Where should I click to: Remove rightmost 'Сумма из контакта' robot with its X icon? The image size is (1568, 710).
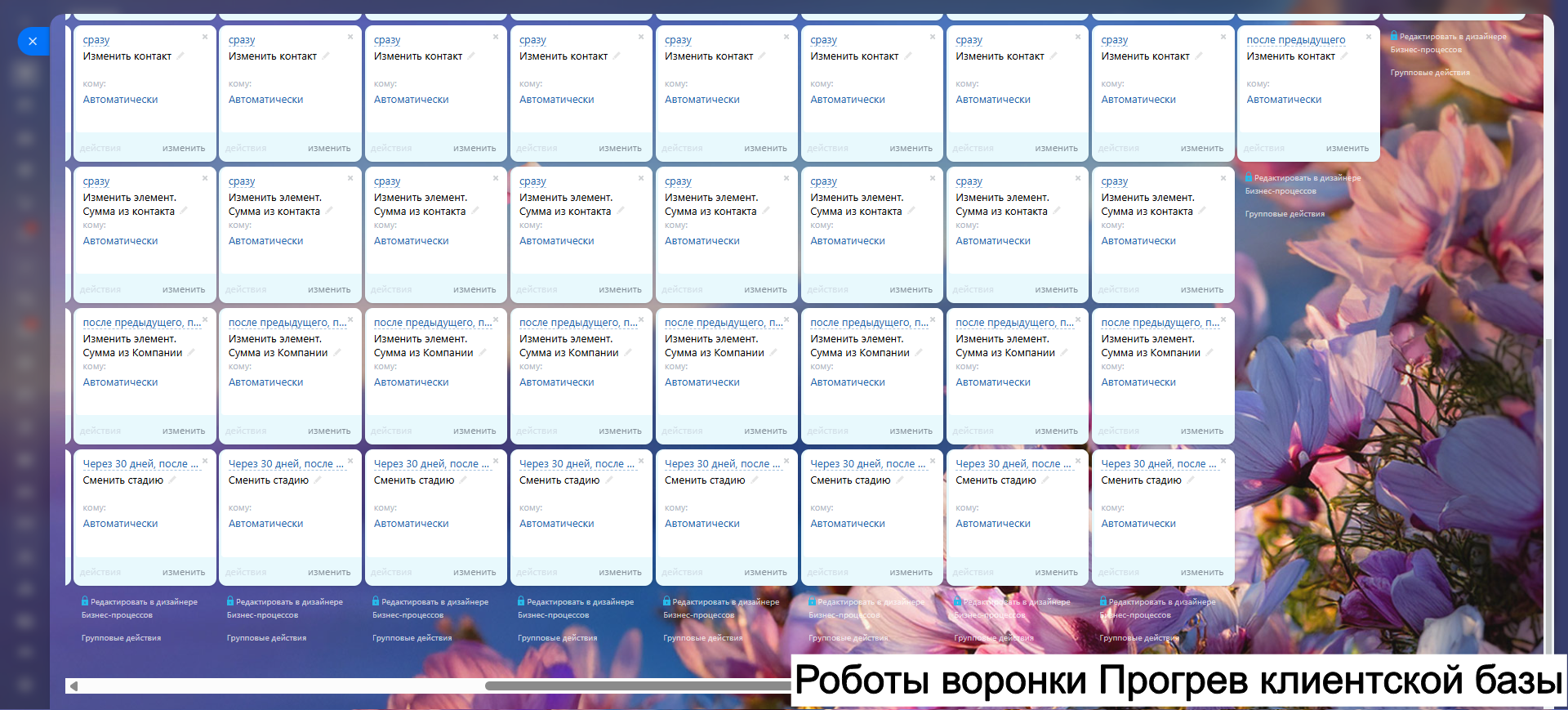[1223, 178]
